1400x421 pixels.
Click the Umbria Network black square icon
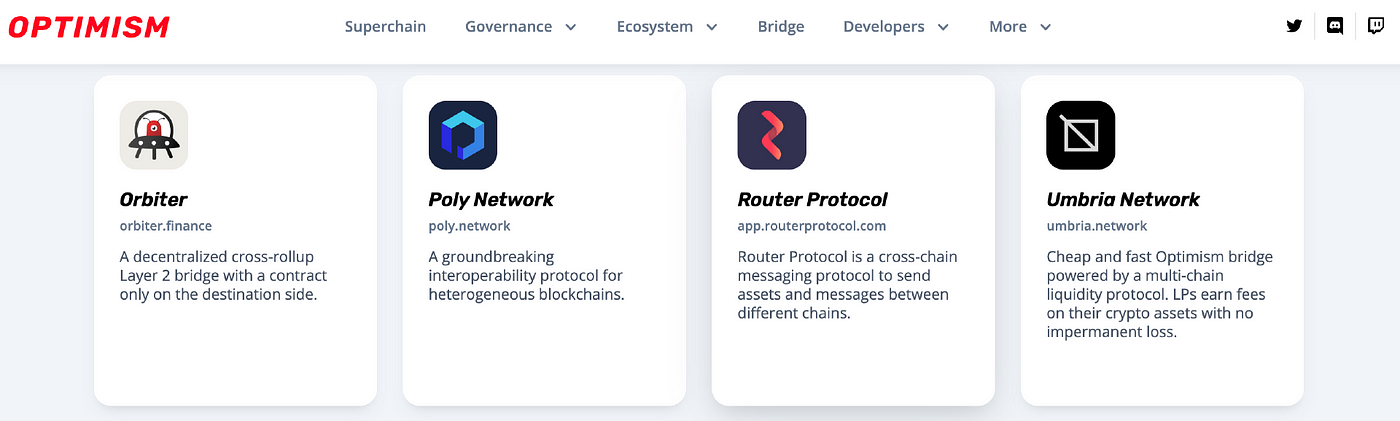coord(1081,135)
